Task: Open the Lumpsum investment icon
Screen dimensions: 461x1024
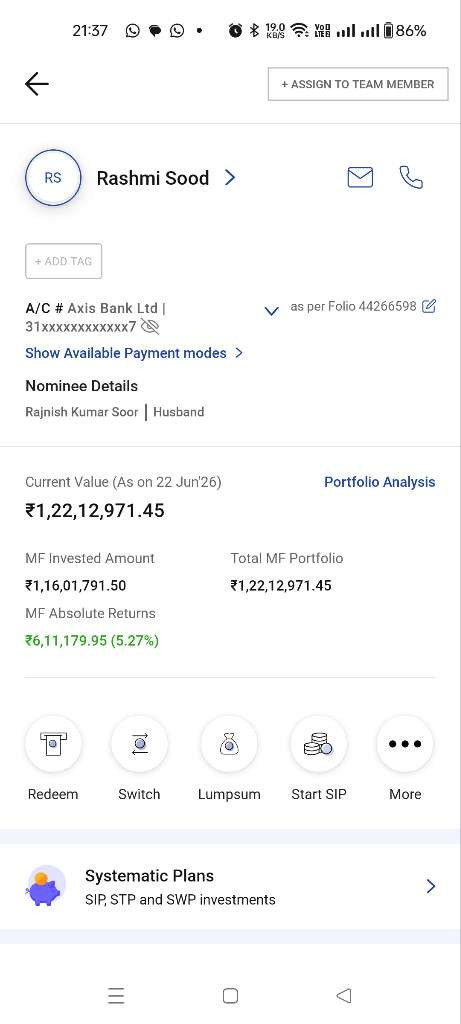Action: [x=229, y=744]
